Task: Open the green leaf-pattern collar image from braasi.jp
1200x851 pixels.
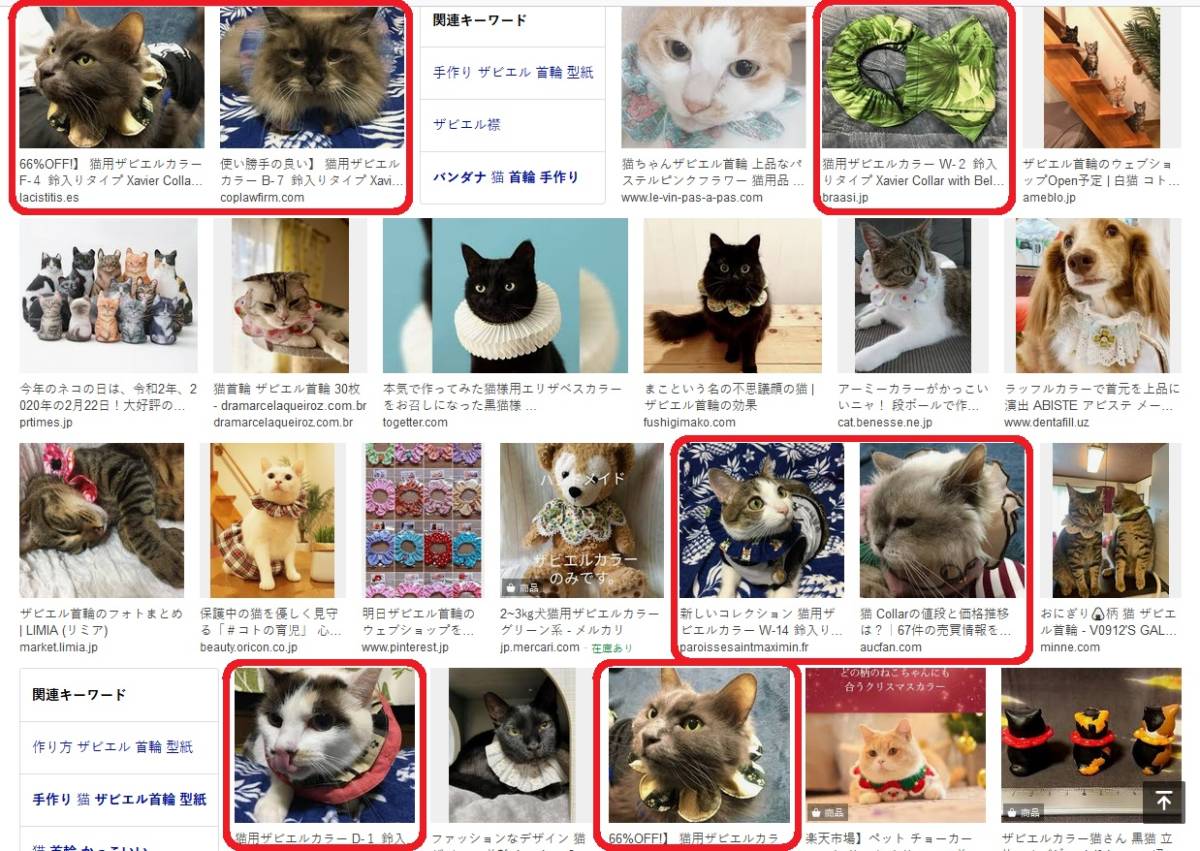Action: 914,77
